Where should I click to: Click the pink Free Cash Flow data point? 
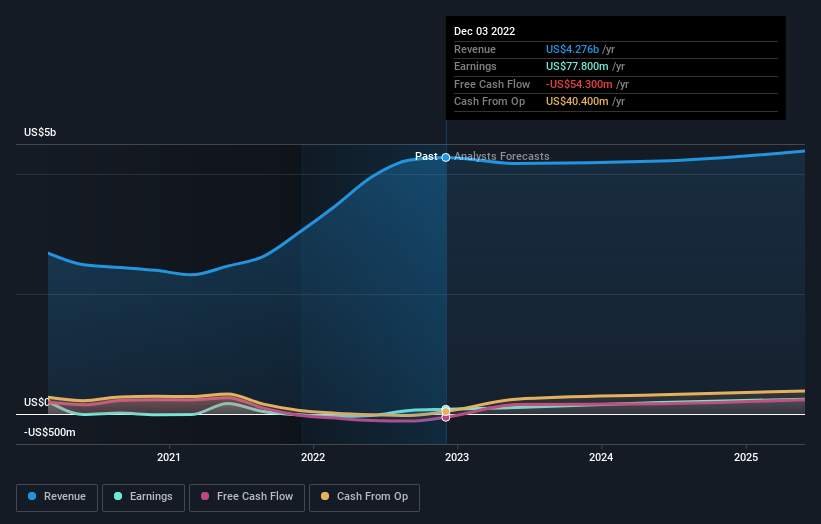coord(446,418)
